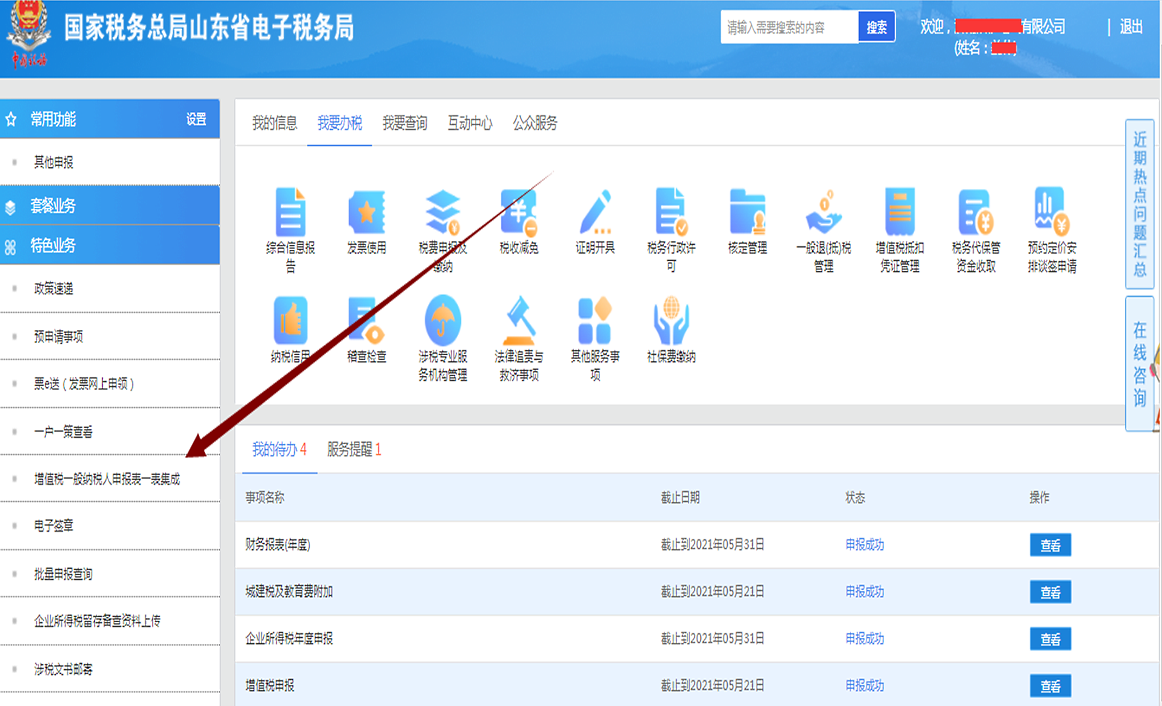The height and width of the screenshot is (706, 1162).
Task: Open 企业所得税留存备查资料上传
Action: [97, 622]
